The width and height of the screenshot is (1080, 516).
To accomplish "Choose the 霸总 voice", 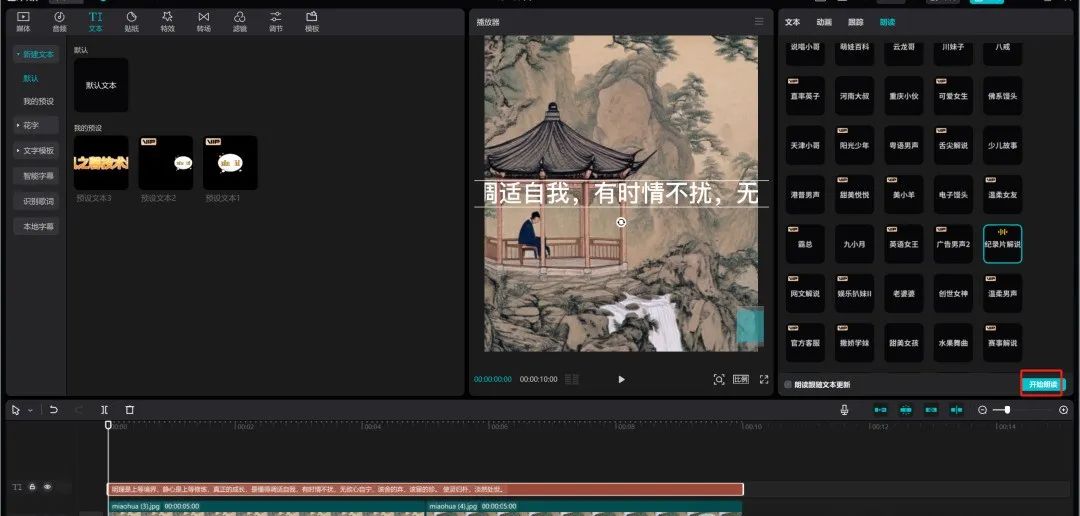I will point(805,244).
